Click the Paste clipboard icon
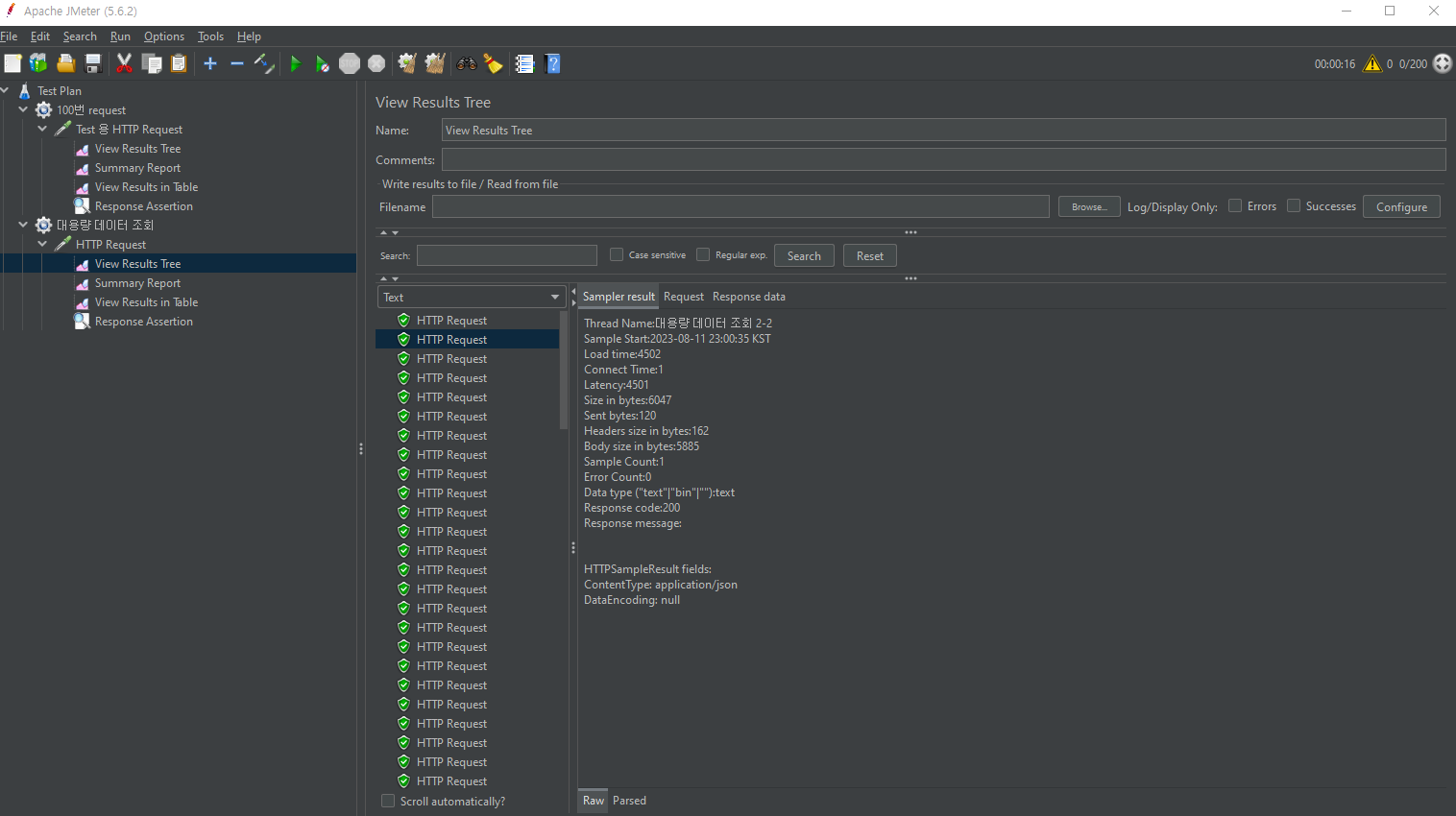The height and width of the screenshot is (816, 1456). (179, 63)
